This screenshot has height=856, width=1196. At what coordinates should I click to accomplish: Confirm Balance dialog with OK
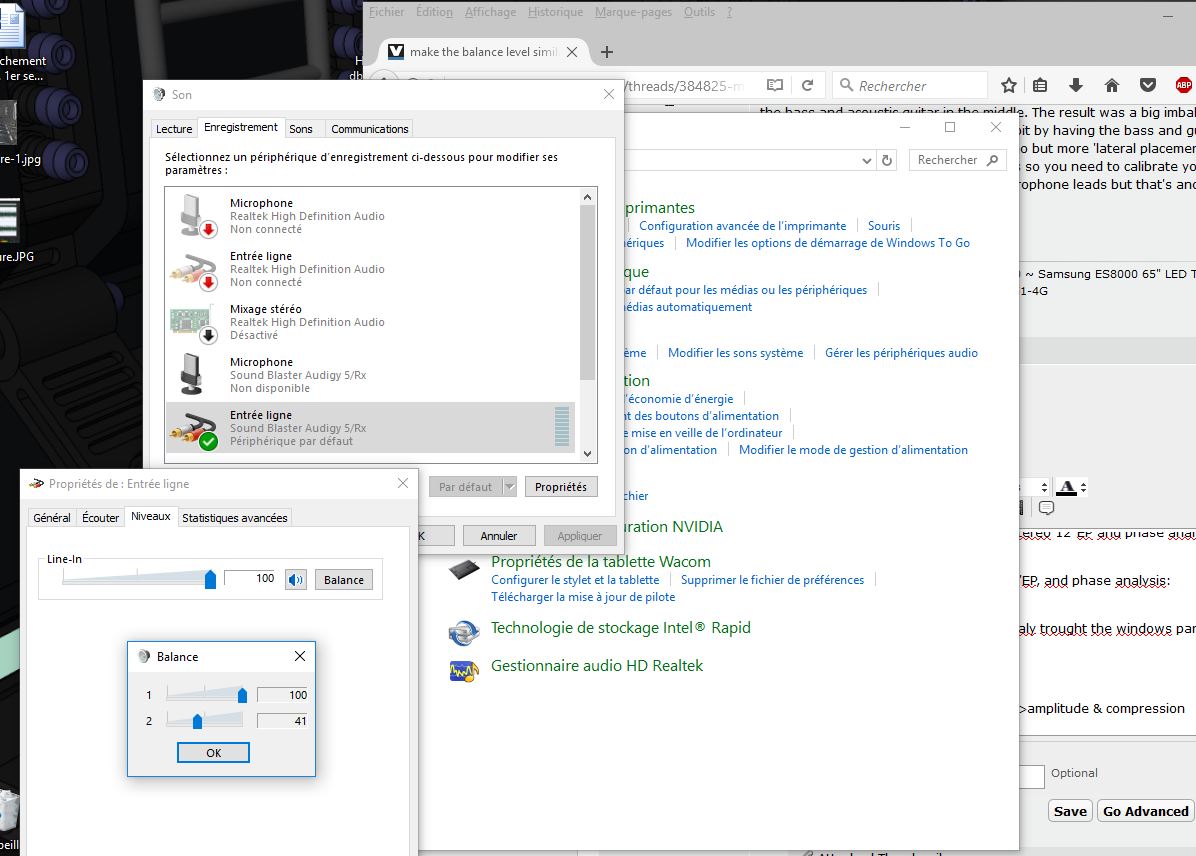click(x=213, y=753)
